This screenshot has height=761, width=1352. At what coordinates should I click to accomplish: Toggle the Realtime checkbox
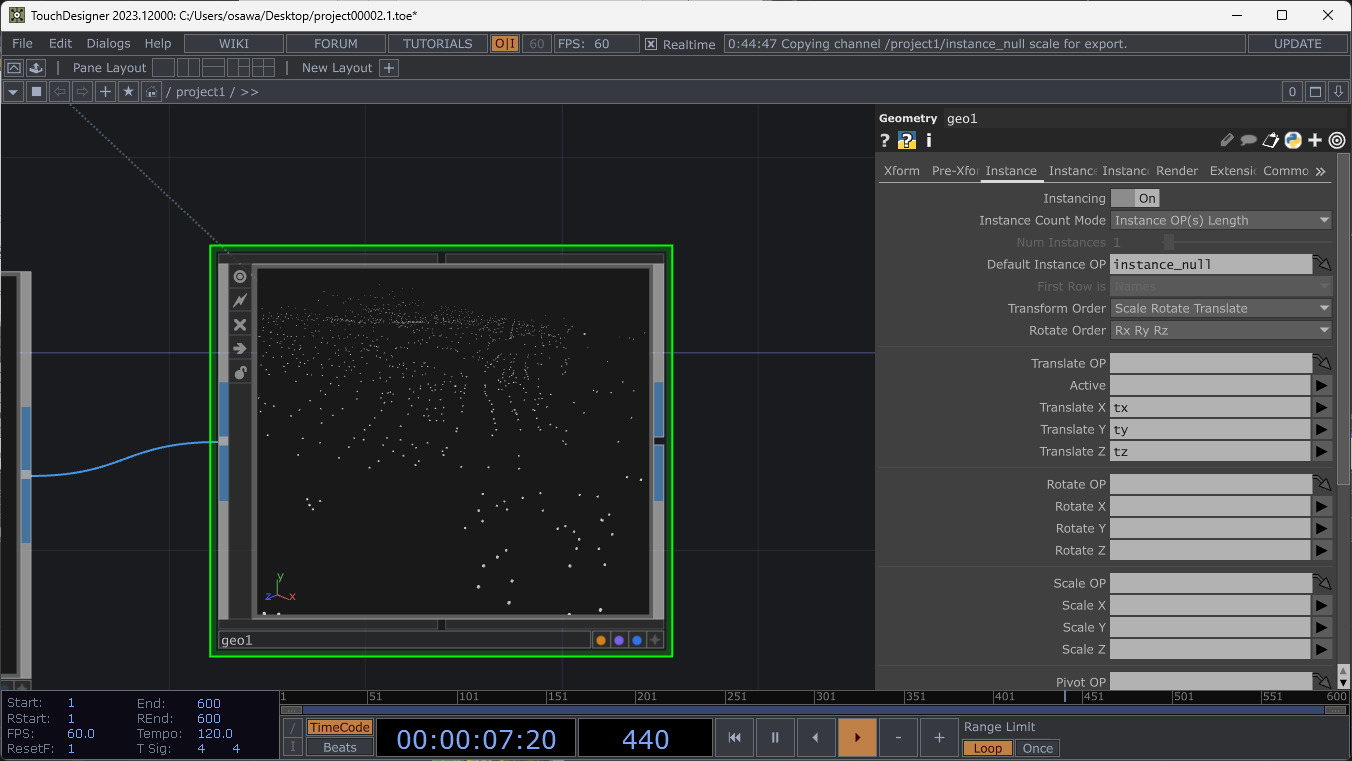(651, 44)
